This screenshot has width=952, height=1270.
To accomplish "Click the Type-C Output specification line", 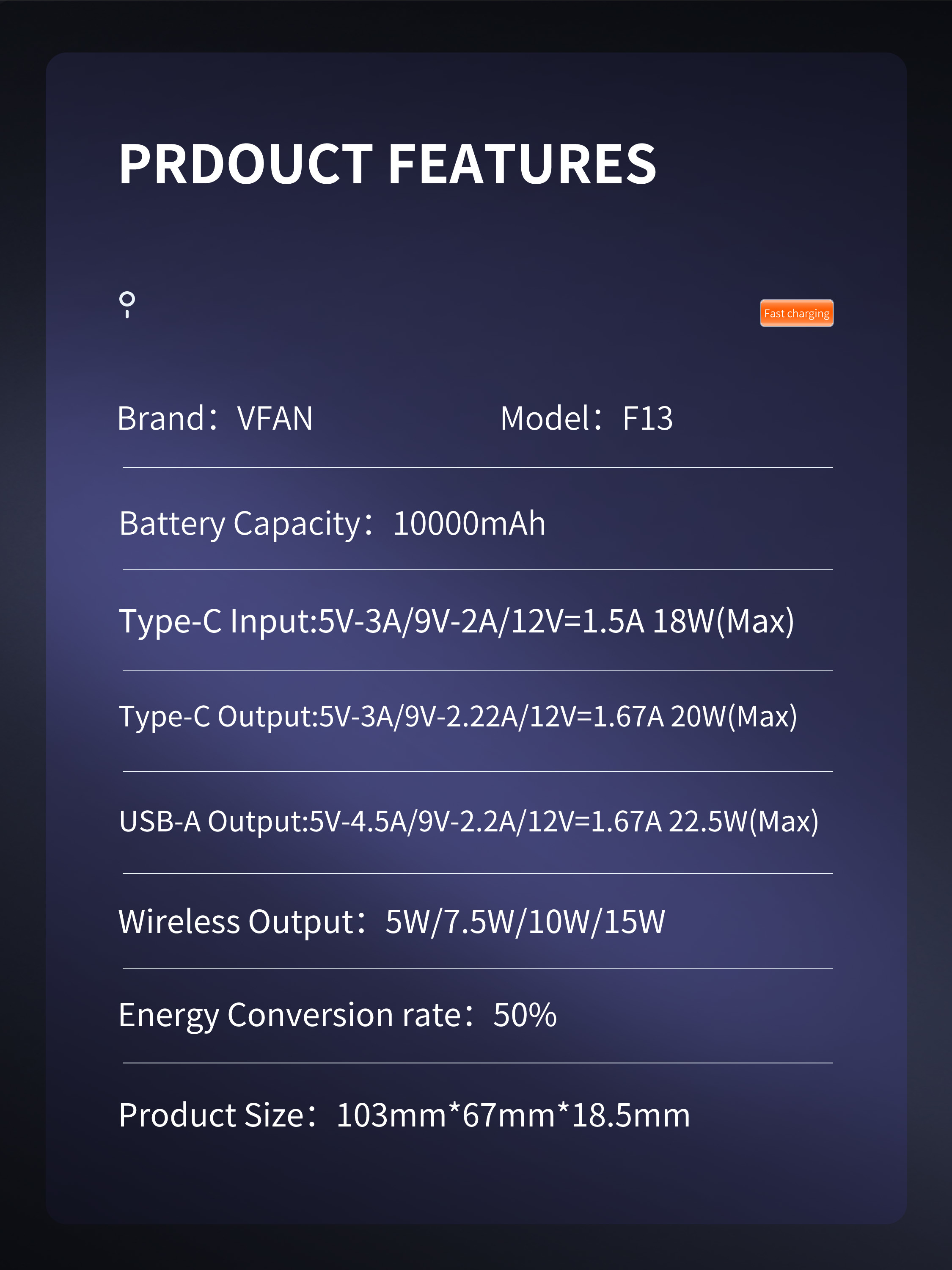I will point(458,717).
